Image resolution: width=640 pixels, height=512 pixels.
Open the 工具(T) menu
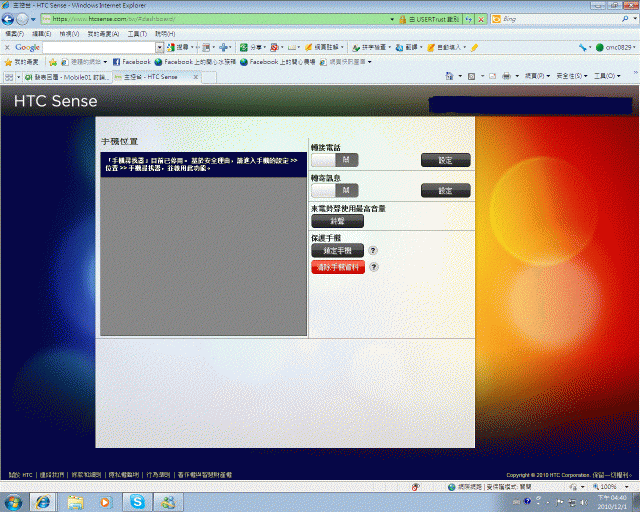pyautogui.click(x=137, y=34)
